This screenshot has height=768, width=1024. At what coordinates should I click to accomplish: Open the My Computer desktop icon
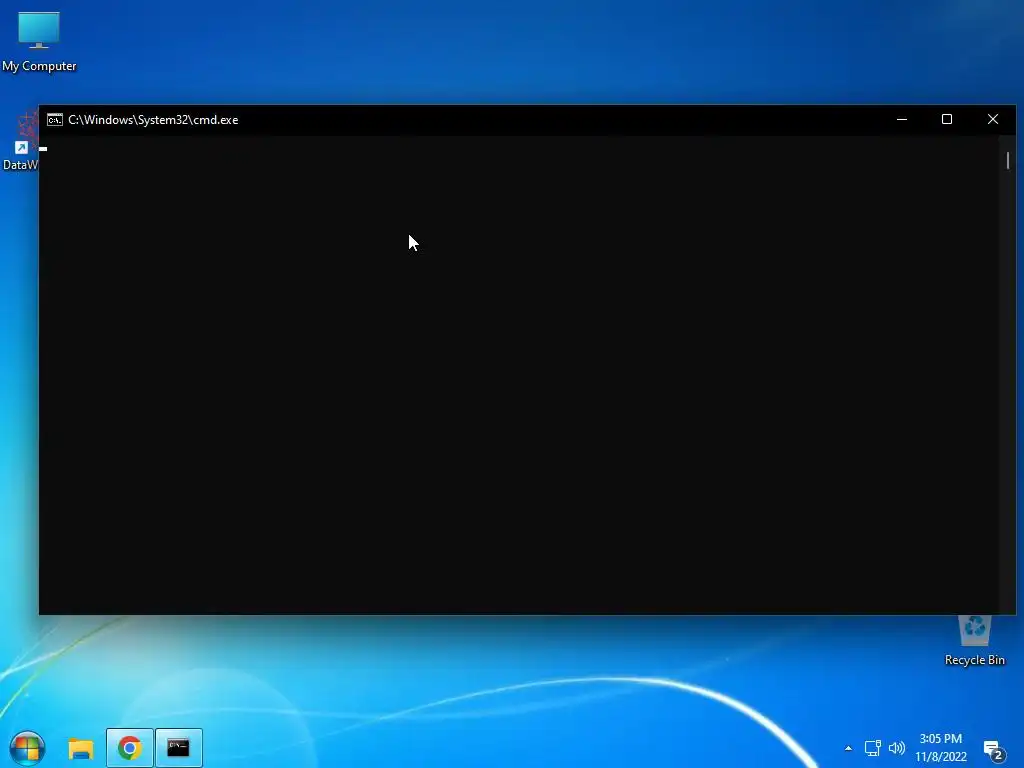point(39,40)
